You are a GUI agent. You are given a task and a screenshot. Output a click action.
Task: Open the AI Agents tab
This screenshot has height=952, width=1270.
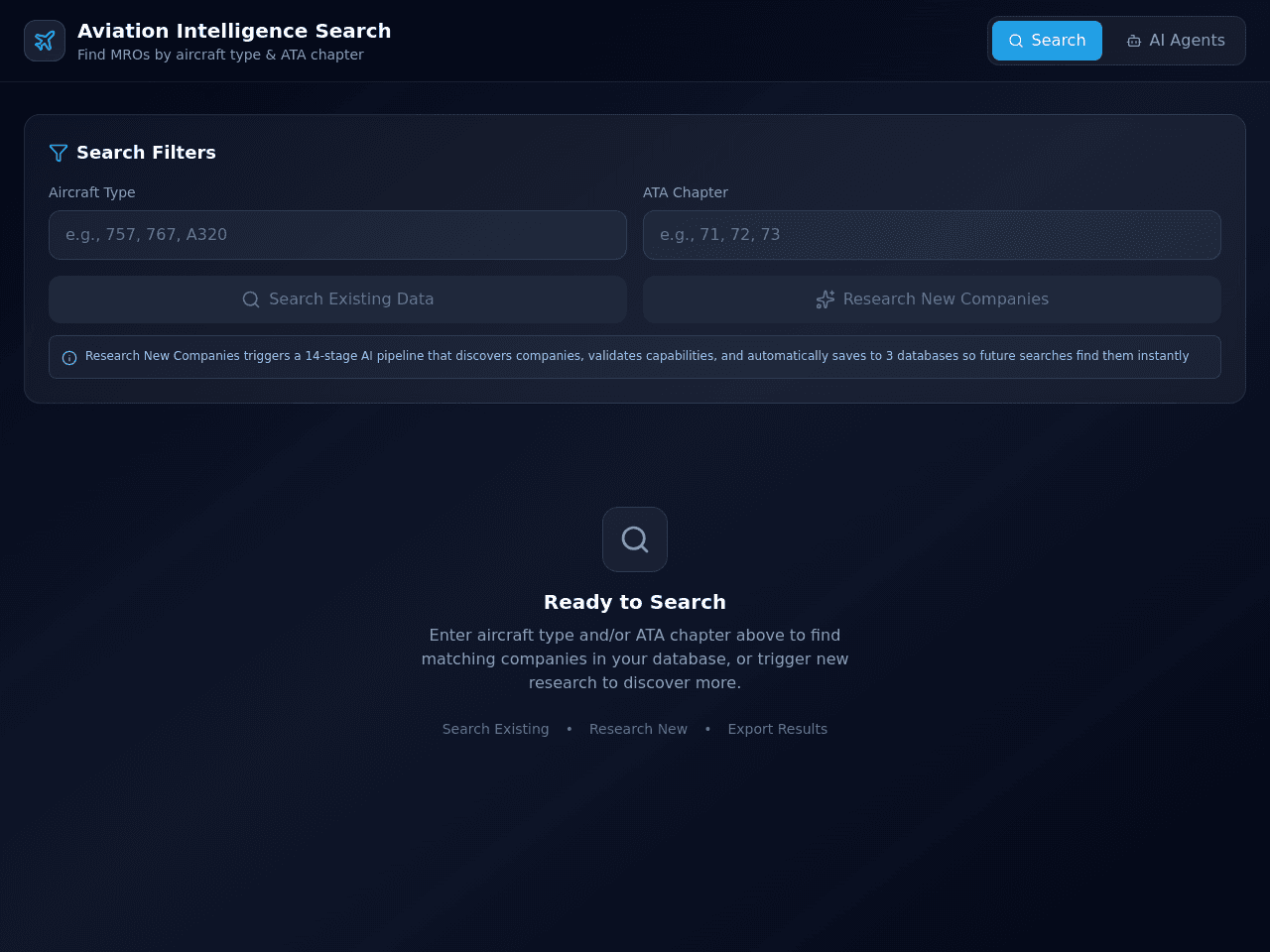point(1176,41)
